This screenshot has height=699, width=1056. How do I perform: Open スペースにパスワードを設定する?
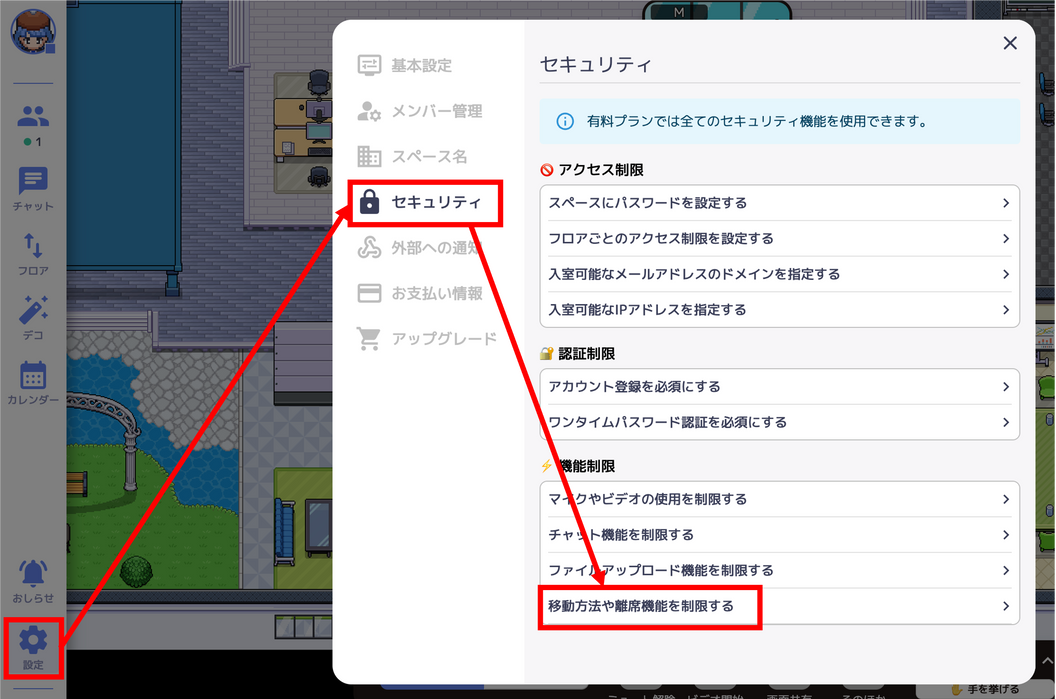779,203
